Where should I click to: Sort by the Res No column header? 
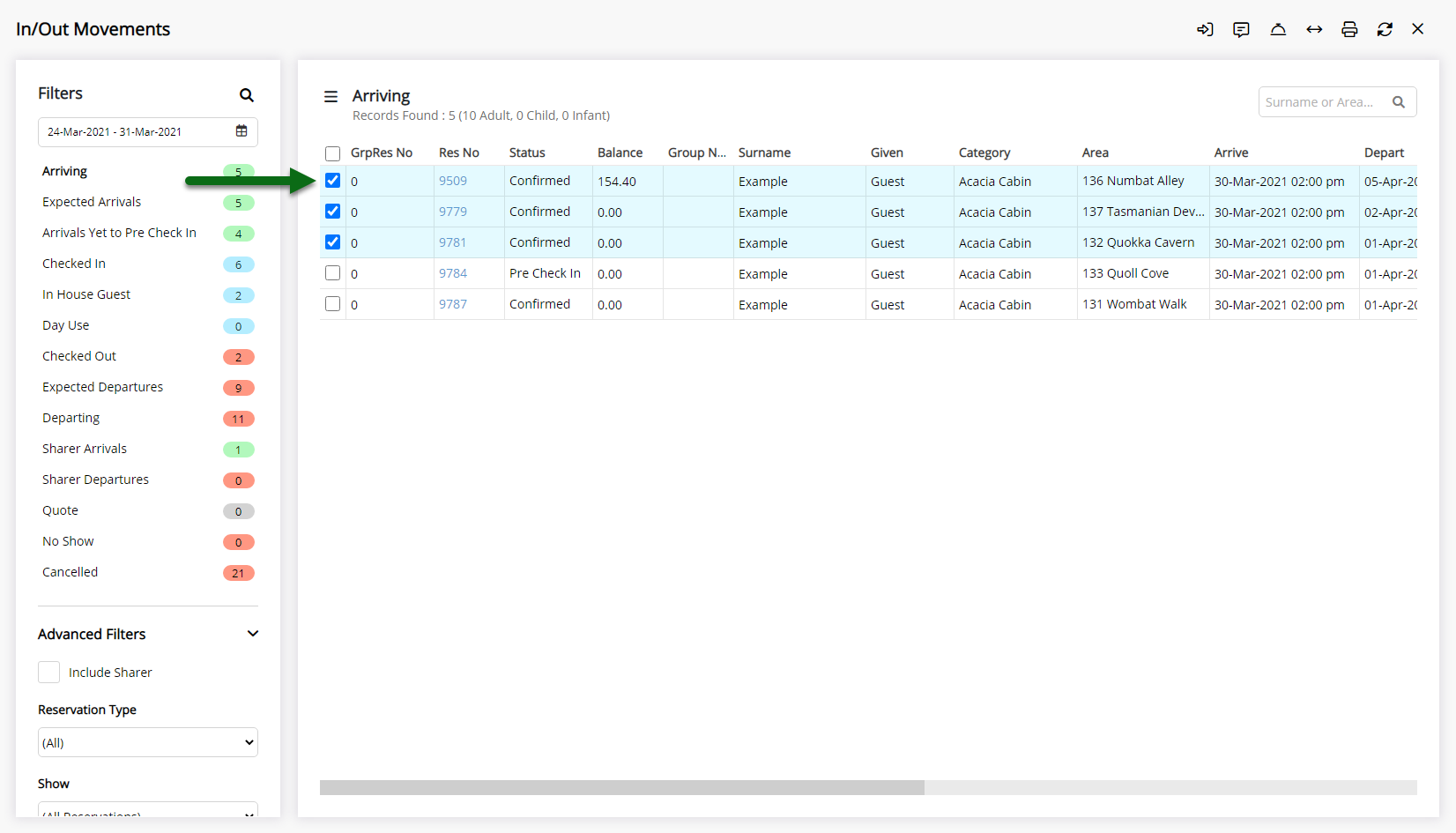(x=459, y=152)
